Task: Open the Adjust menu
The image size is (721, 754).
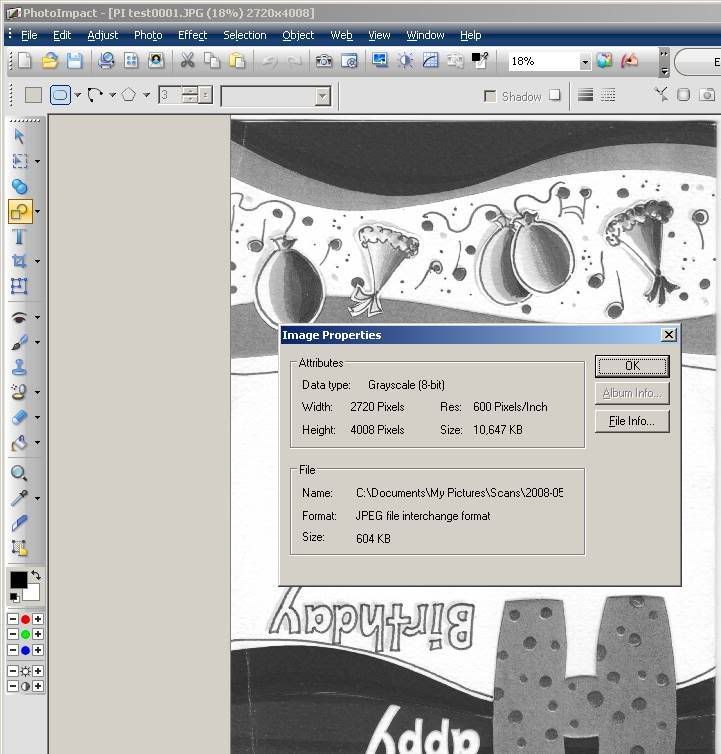Action: coord(102,35)
